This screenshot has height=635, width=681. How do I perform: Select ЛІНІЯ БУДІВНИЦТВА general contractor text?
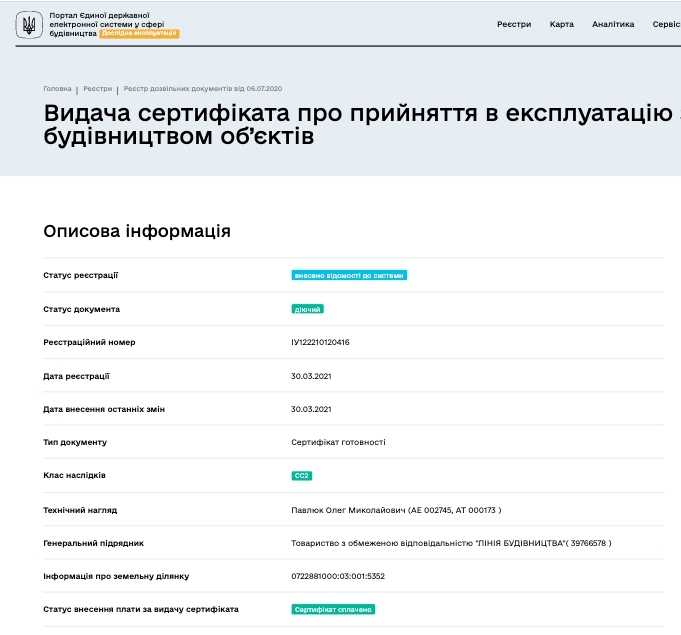451,543
